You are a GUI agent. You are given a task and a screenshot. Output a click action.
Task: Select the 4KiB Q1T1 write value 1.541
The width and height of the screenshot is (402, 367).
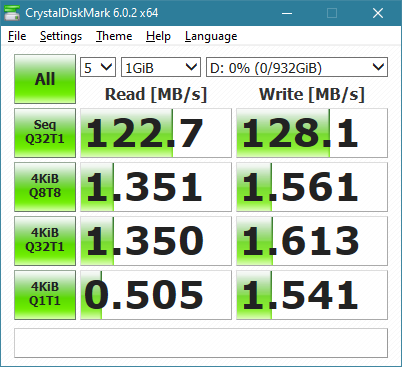(x=312, y=295)
